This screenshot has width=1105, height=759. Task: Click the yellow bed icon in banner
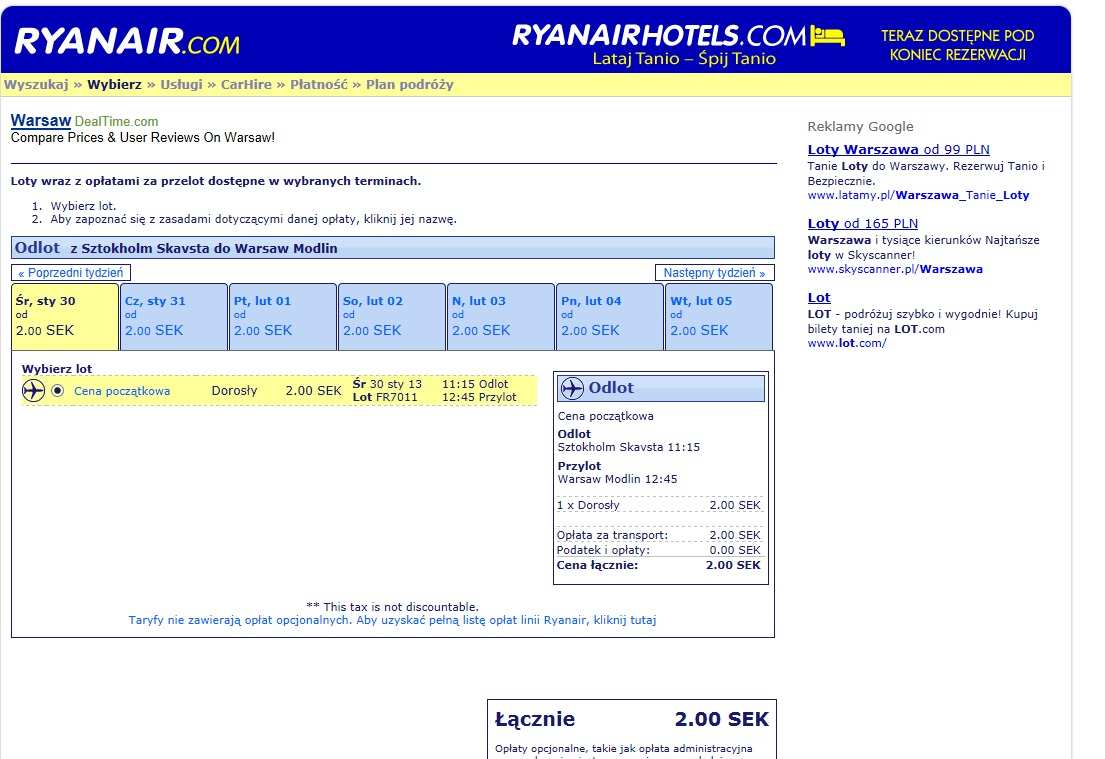click(827, 35)
